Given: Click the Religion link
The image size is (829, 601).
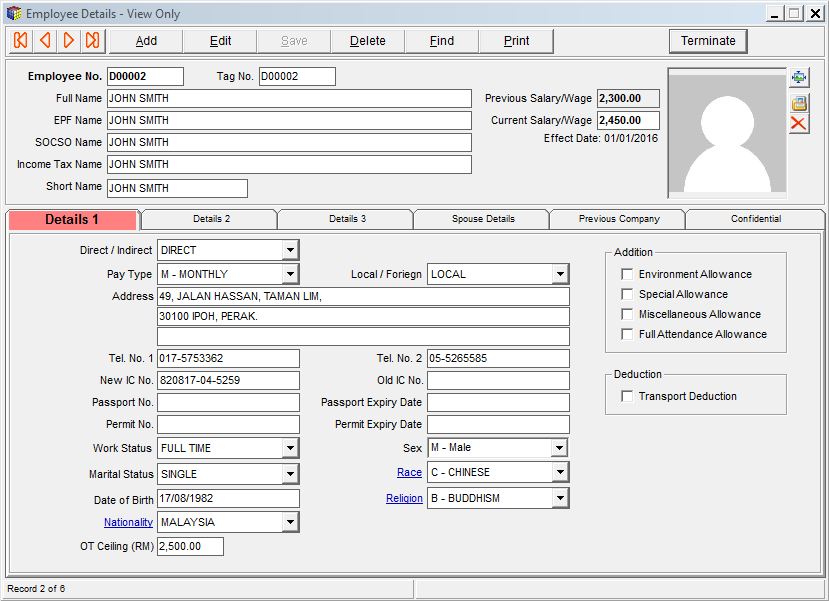Looking at the screenshot, I should pyautogui.click(x=404, y=498).
